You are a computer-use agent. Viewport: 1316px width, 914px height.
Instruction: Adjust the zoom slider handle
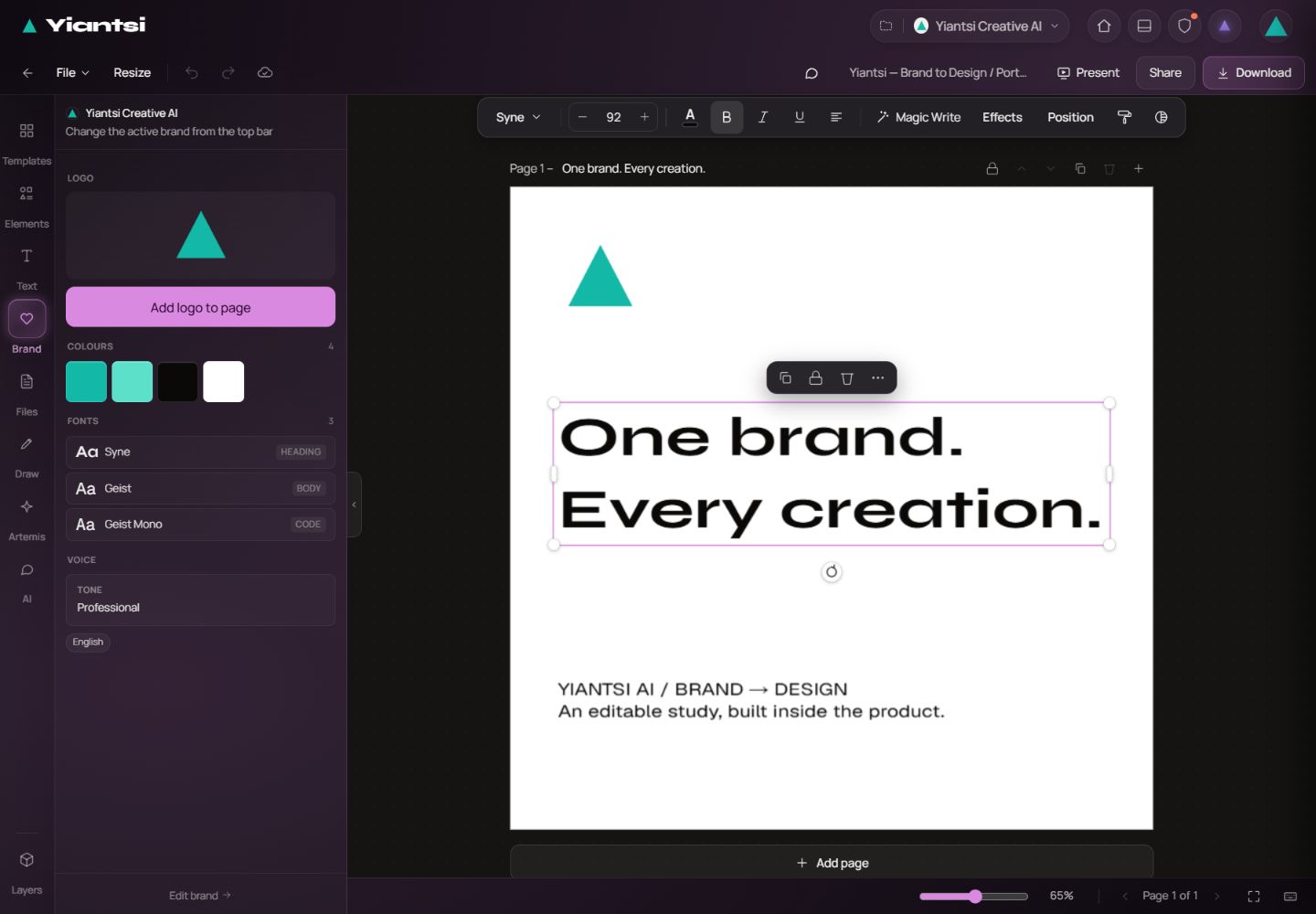[x=975, y=896]
